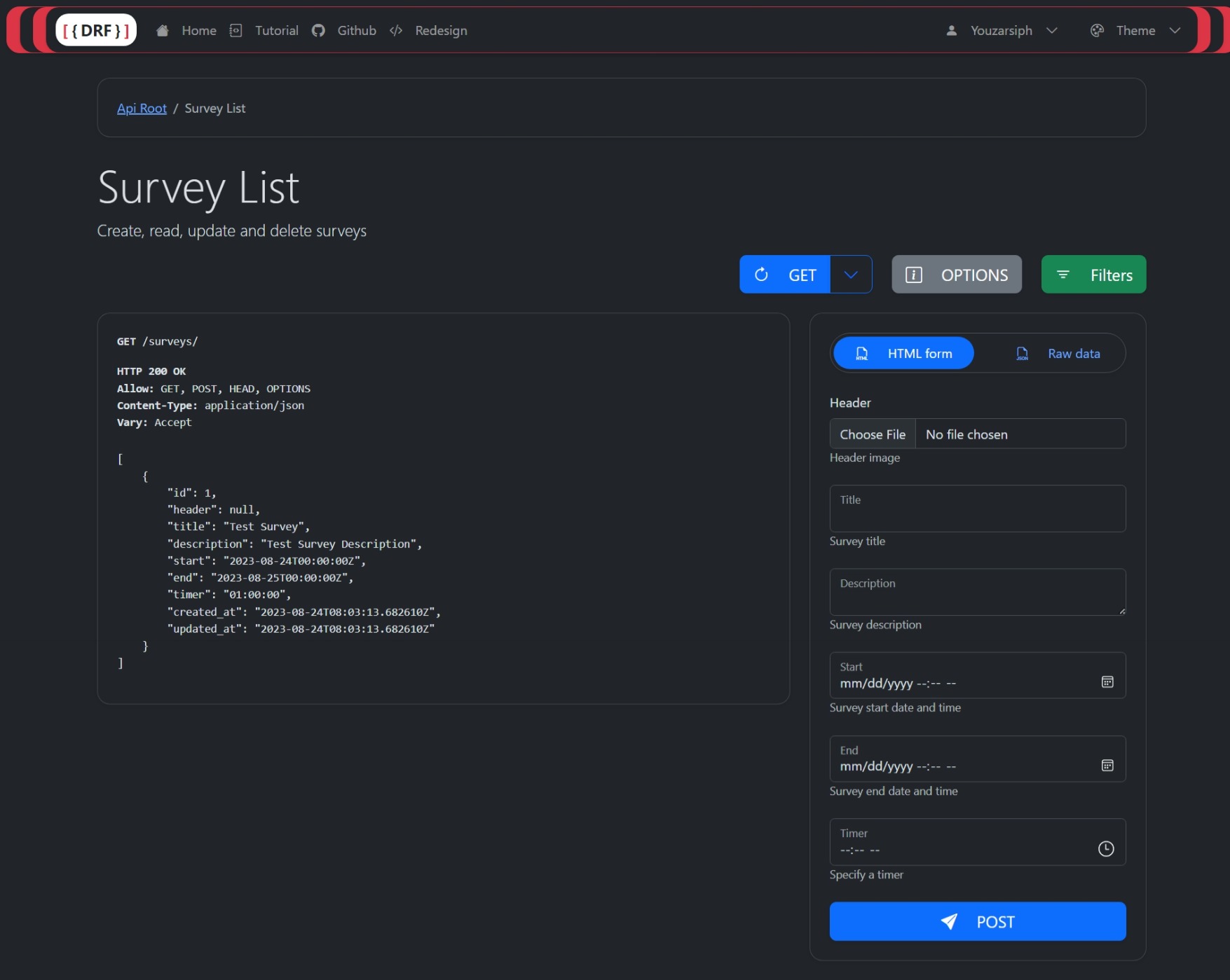Screen dimensions: 1230x980
Task: Click the Theme palette icon
Action: [1097, 30]
